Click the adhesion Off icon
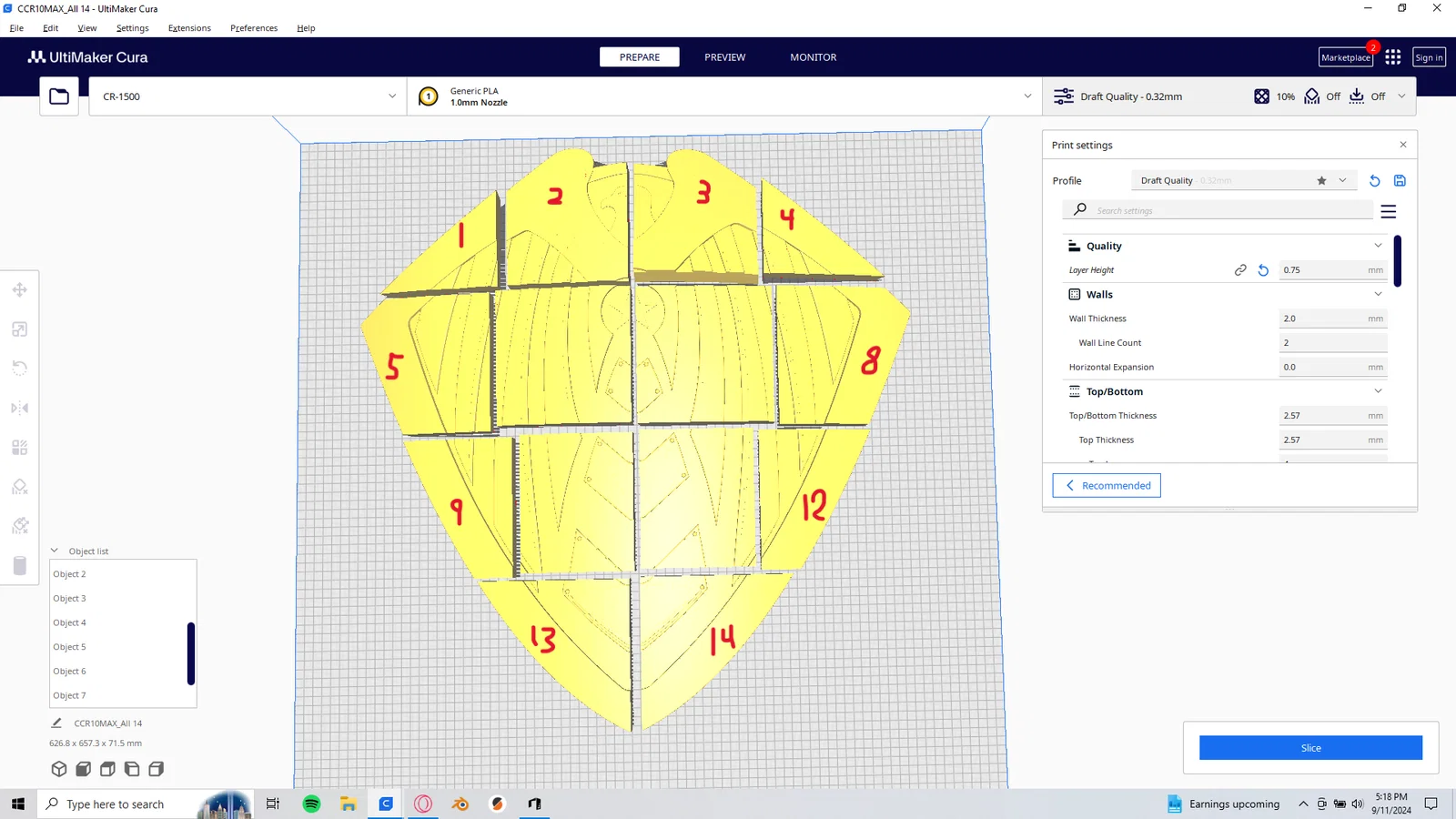This screenshot has width=1456, height=819. point(1357,96)
